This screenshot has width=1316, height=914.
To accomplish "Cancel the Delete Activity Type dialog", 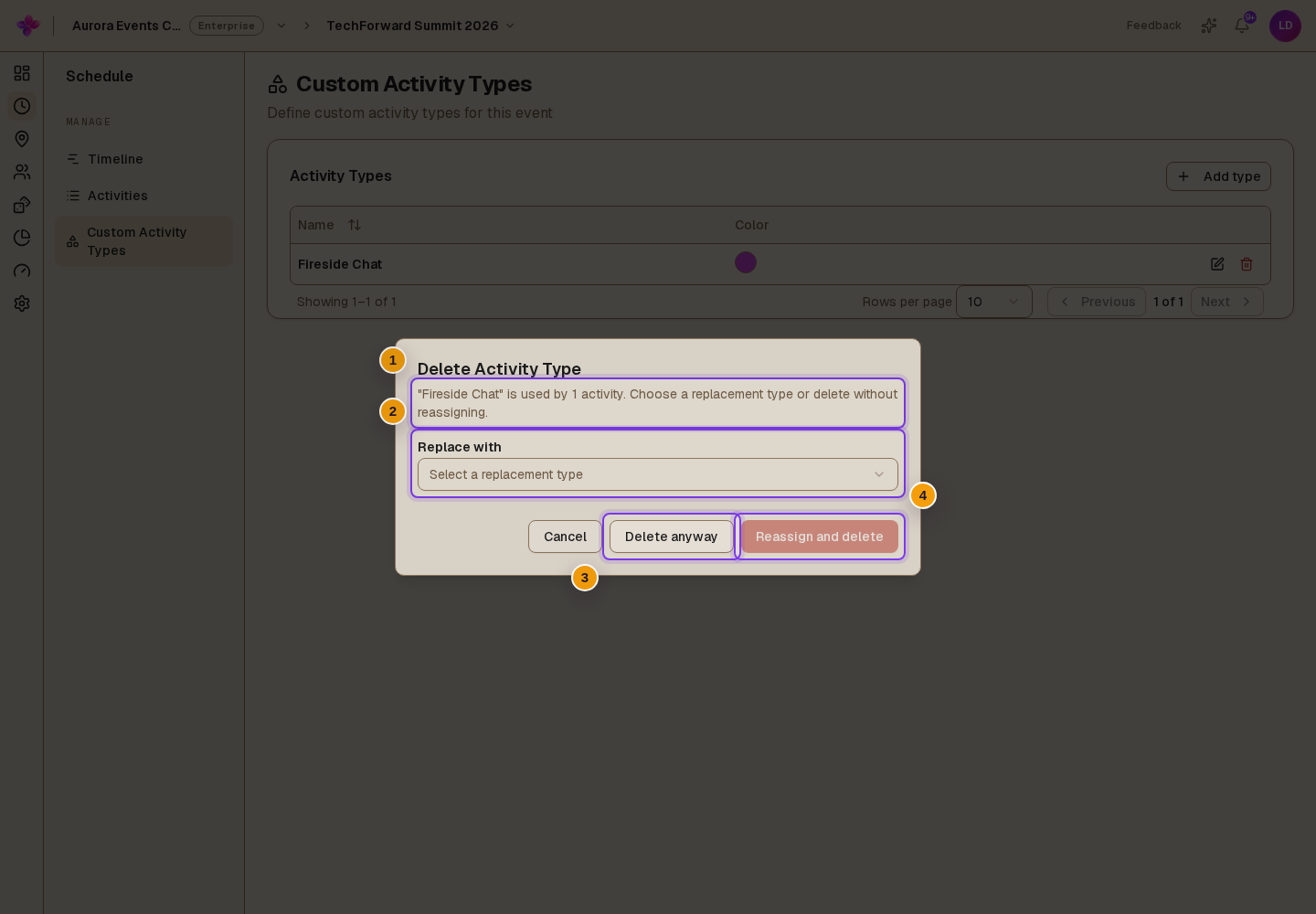I will tap(565, 537).
